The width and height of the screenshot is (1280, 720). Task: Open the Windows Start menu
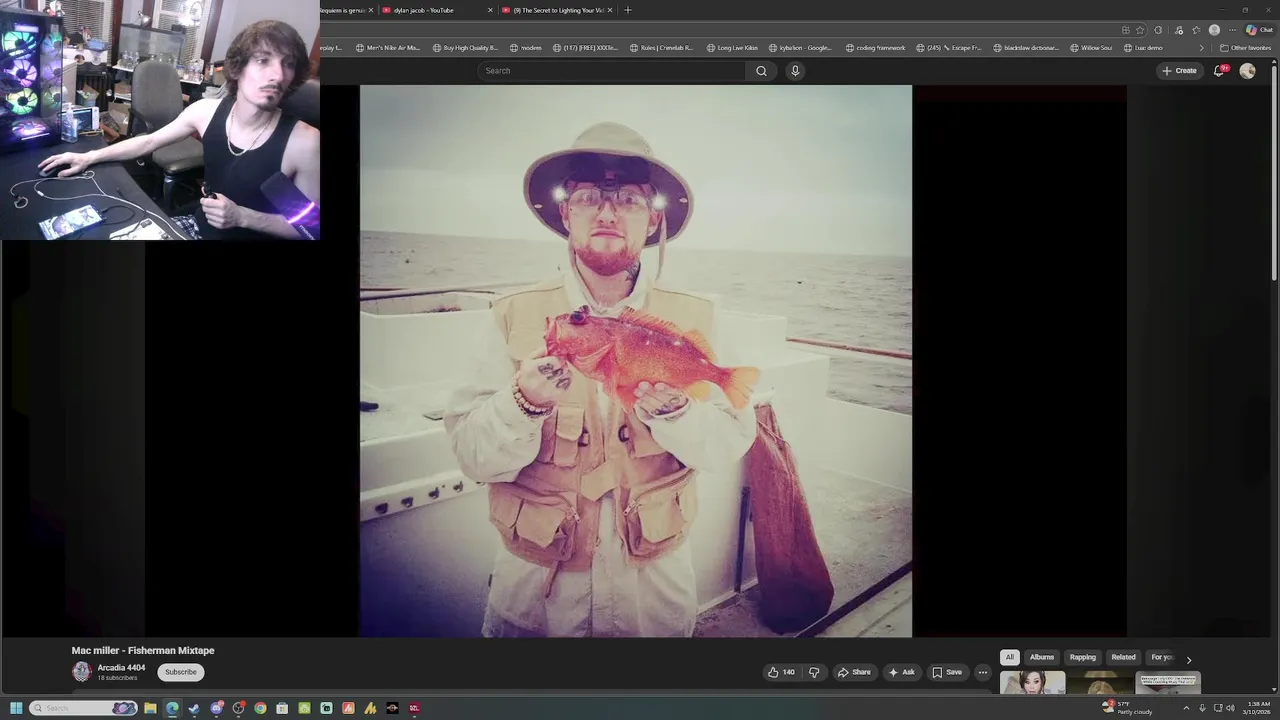click(x=16, y=708)
